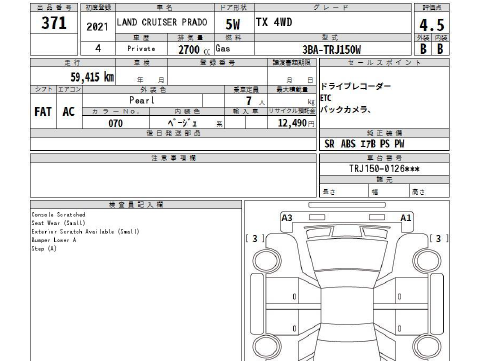Click lot number 371
The image size is (481, 361).
pos(54,23)
